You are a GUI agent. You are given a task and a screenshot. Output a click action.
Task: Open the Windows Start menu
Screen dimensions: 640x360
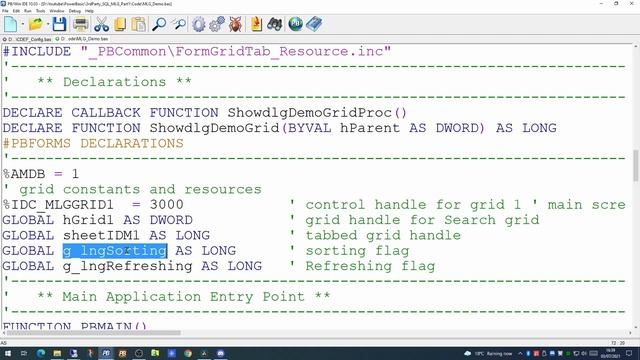[x=7, y=353]
